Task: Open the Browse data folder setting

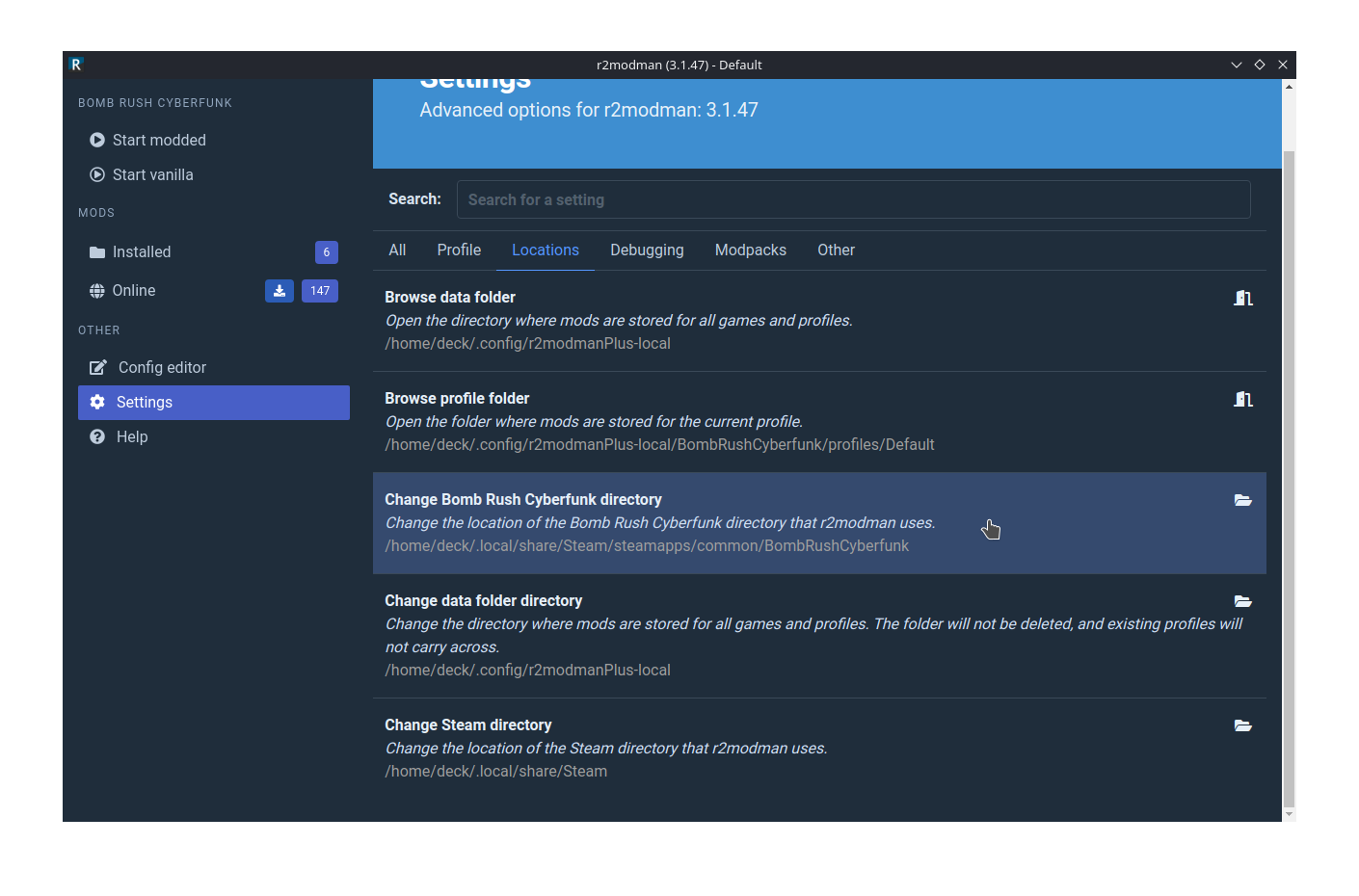Action: [x=820, y=321]
